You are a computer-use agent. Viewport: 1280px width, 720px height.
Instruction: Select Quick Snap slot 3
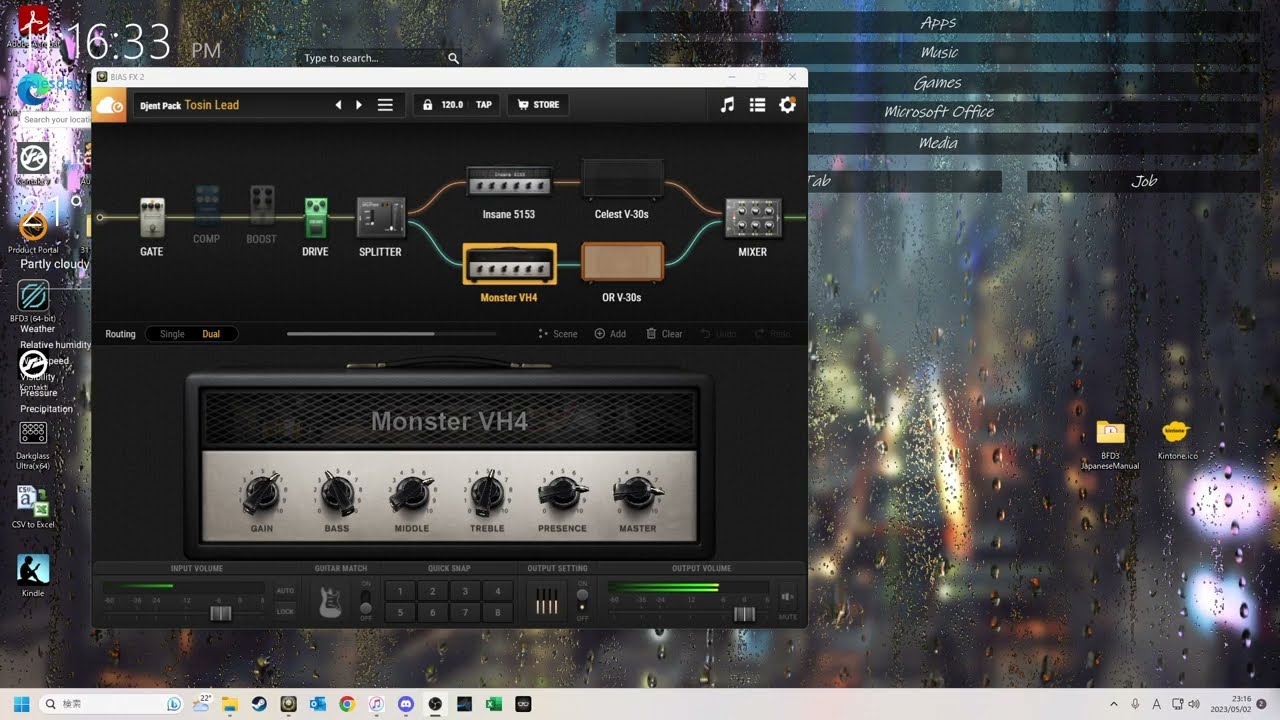point(465,591)
